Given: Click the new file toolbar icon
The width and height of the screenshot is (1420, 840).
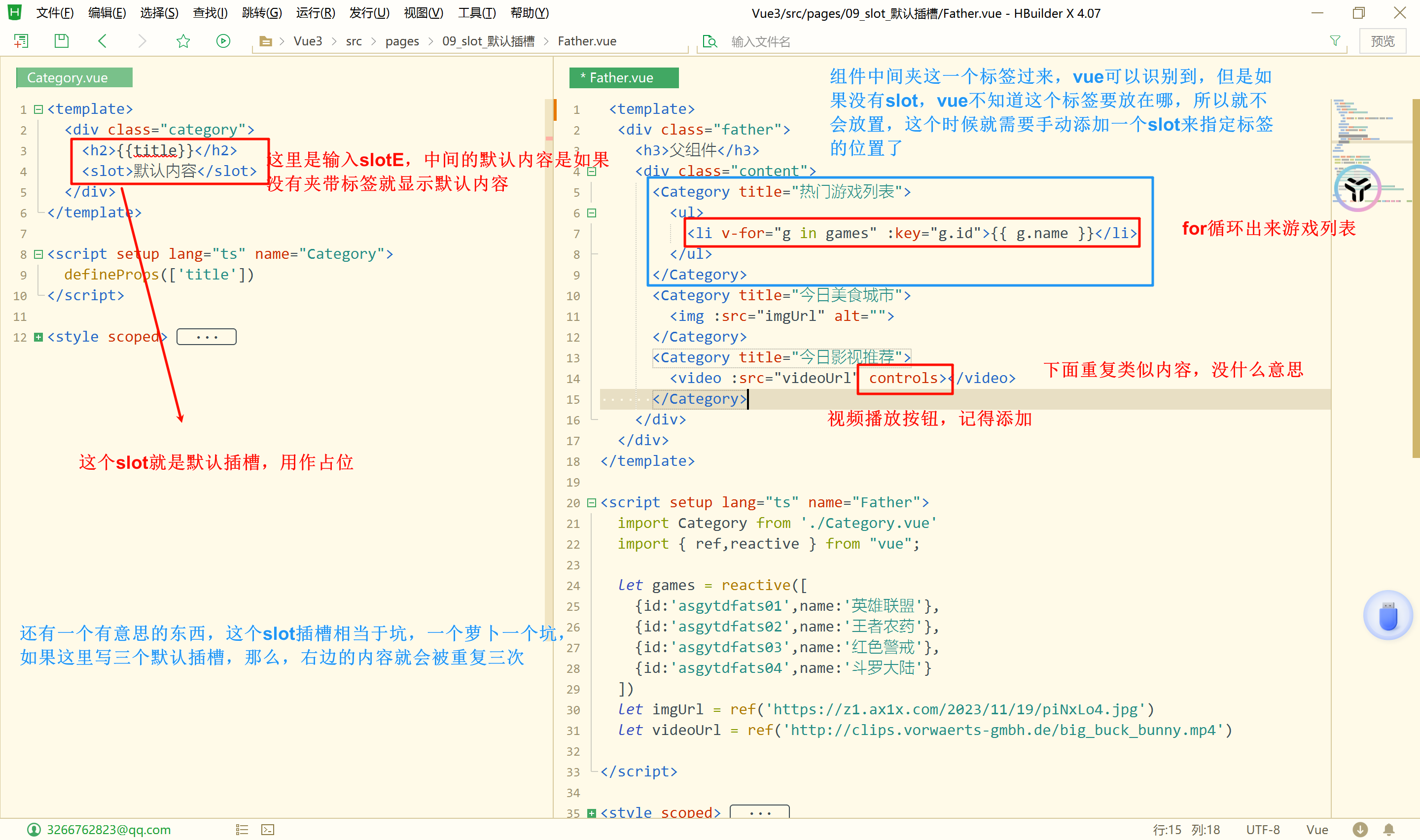Looking at the screenshot, I should (21, 41).
